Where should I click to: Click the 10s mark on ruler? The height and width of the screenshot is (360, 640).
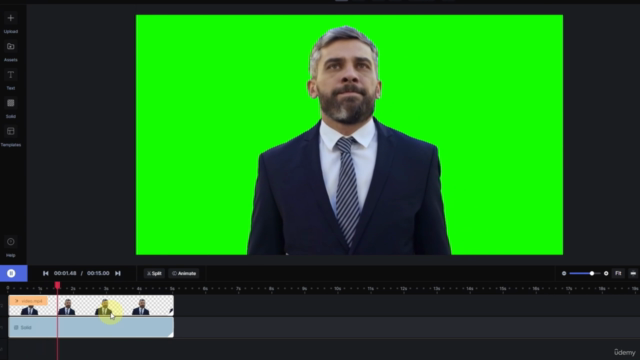coord(338,289)
